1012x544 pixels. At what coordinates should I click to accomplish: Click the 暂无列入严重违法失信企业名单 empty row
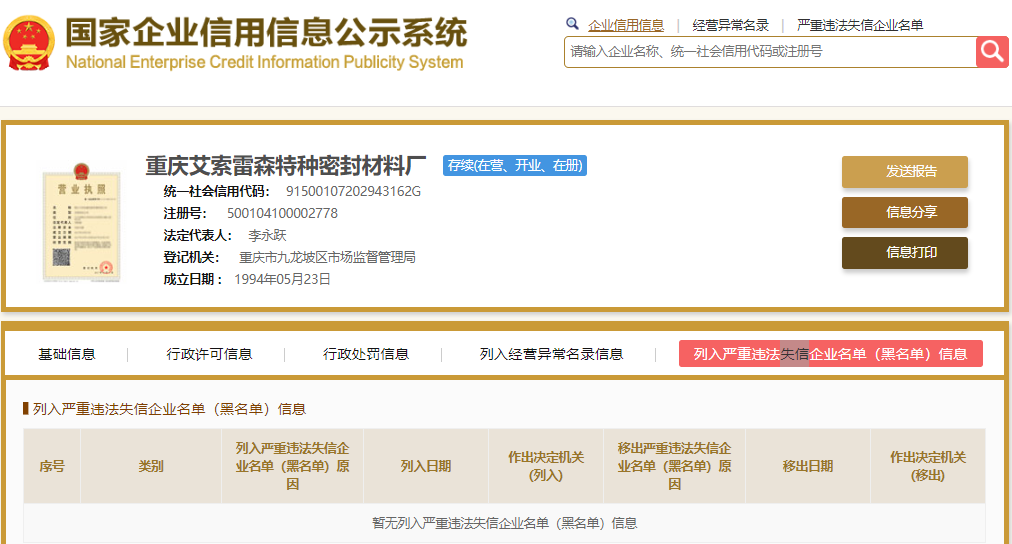click(505, 523)
